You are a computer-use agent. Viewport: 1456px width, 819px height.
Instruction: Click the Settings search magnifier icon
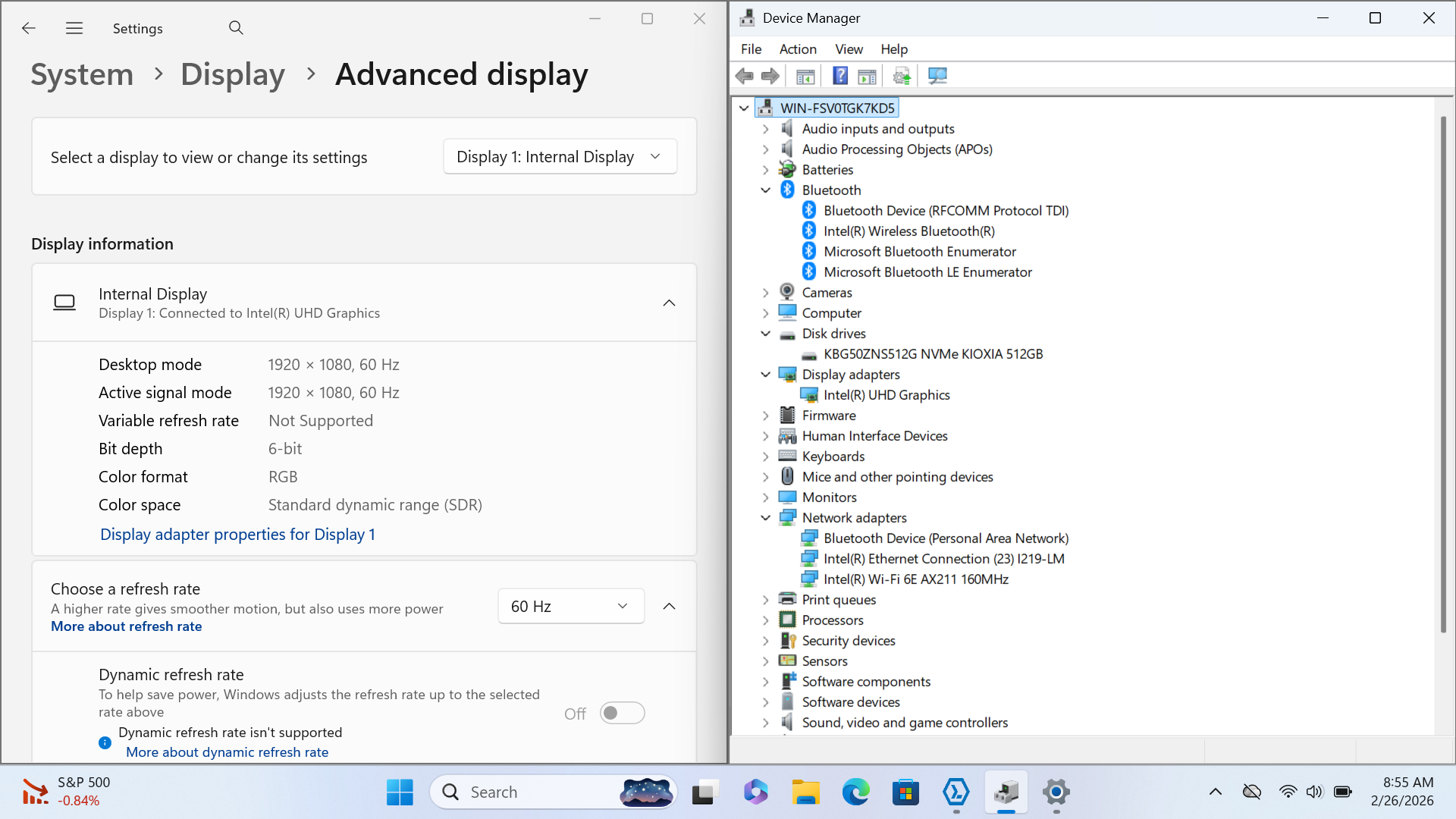(236, 28)
